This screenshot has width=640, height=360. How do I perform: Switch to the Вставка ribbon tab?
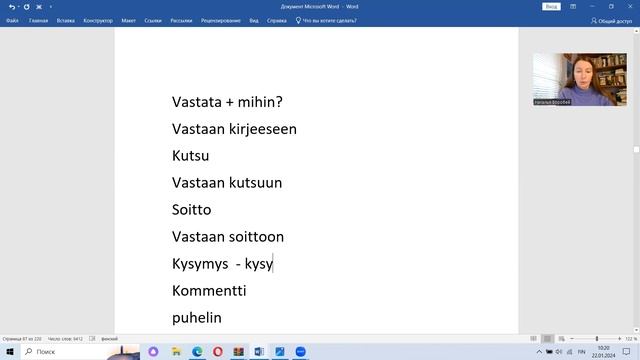(x=66, y=20)
